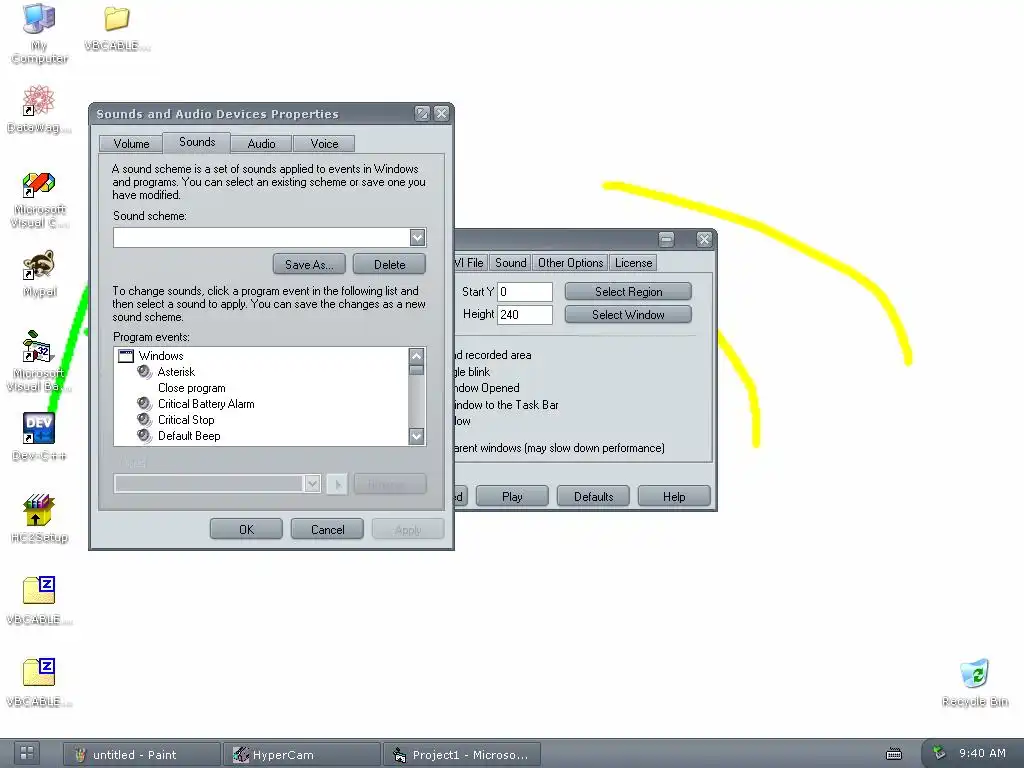Select the Sounds tab
The height and width of the screenshot is (768, 1024).
click(197, 142)
